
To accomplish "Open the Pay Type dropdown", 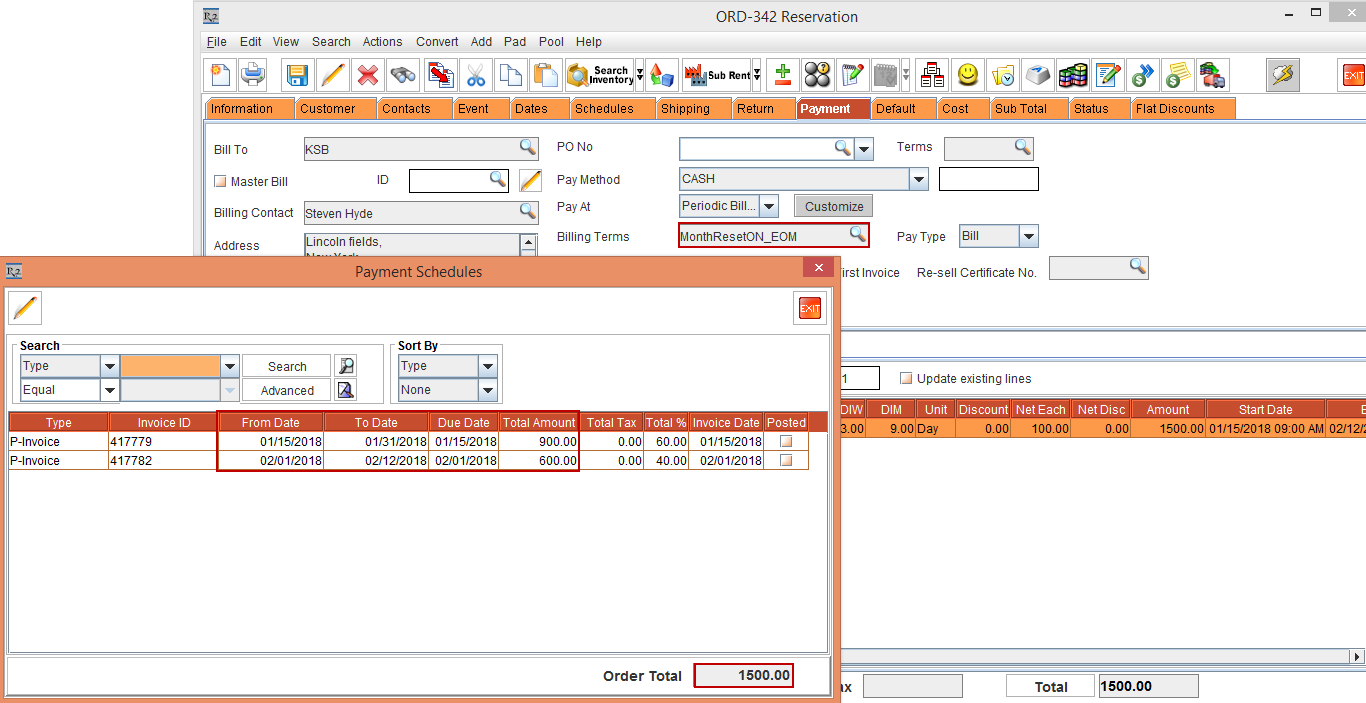I will coord(1028,237).
